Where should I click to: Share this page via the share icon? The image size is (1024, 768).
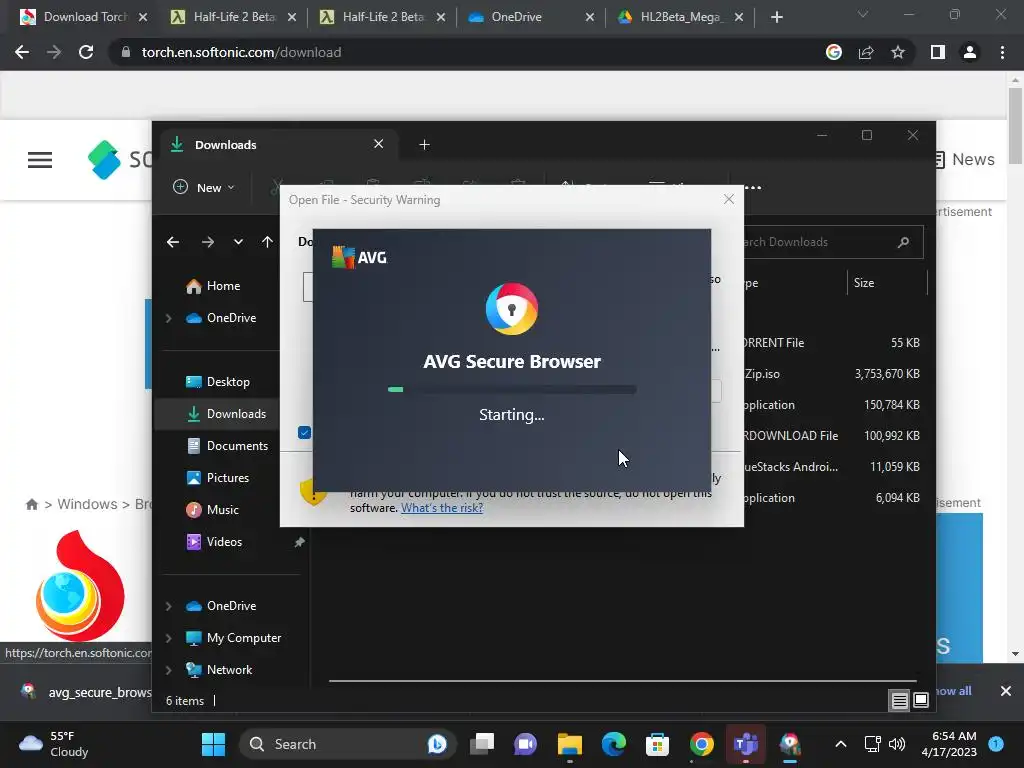[x=866, y=52]
